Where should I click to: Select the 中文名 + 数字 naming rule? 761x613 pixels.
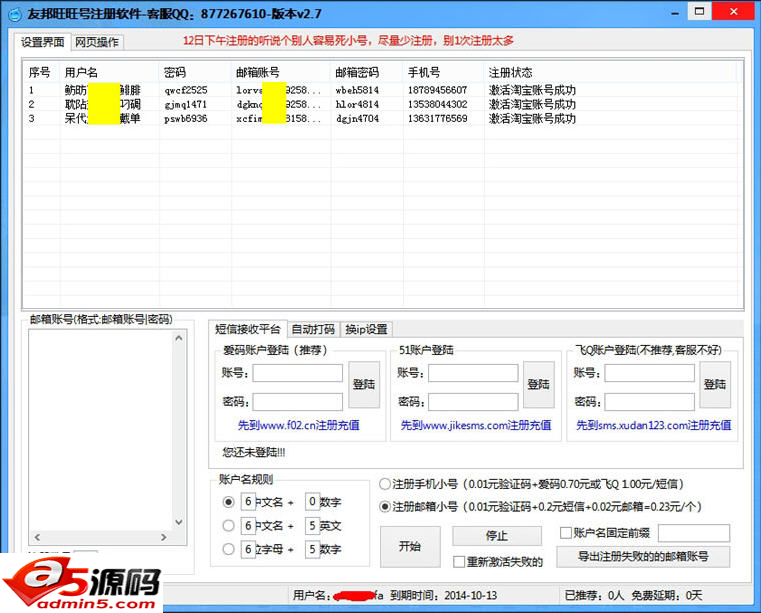click(228, 502)
